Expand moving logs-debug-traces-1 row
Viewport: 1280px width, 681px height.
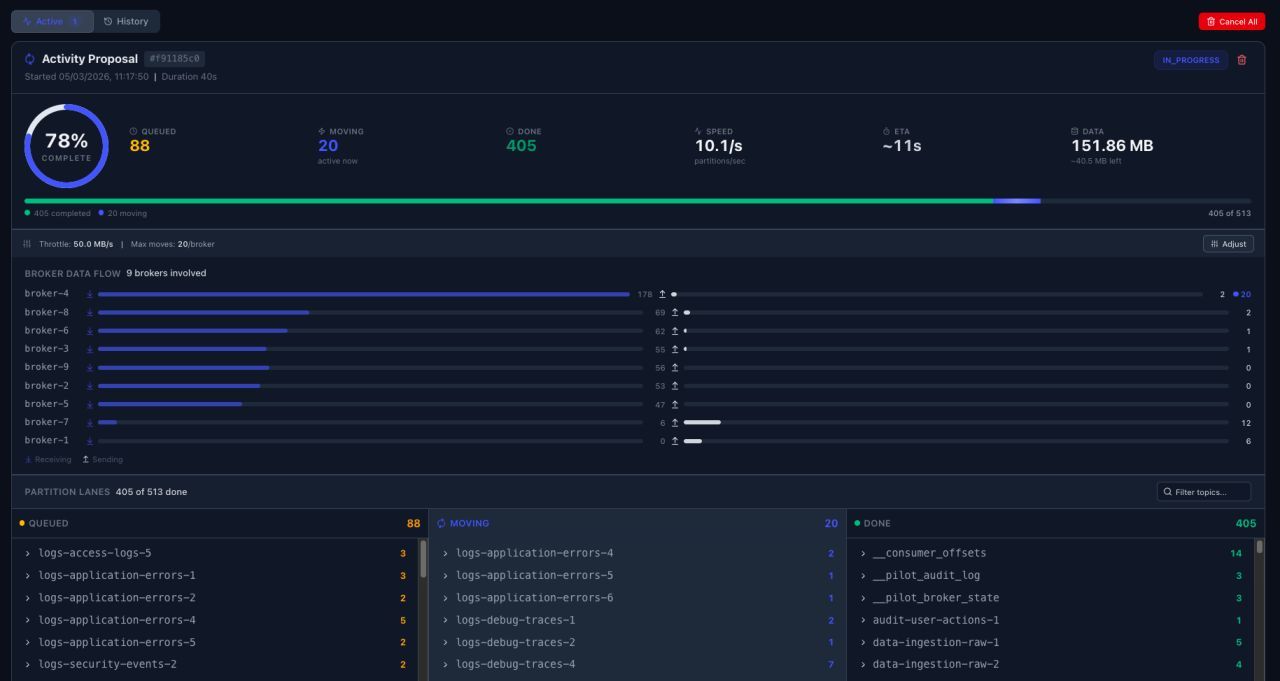coord(637,620)
